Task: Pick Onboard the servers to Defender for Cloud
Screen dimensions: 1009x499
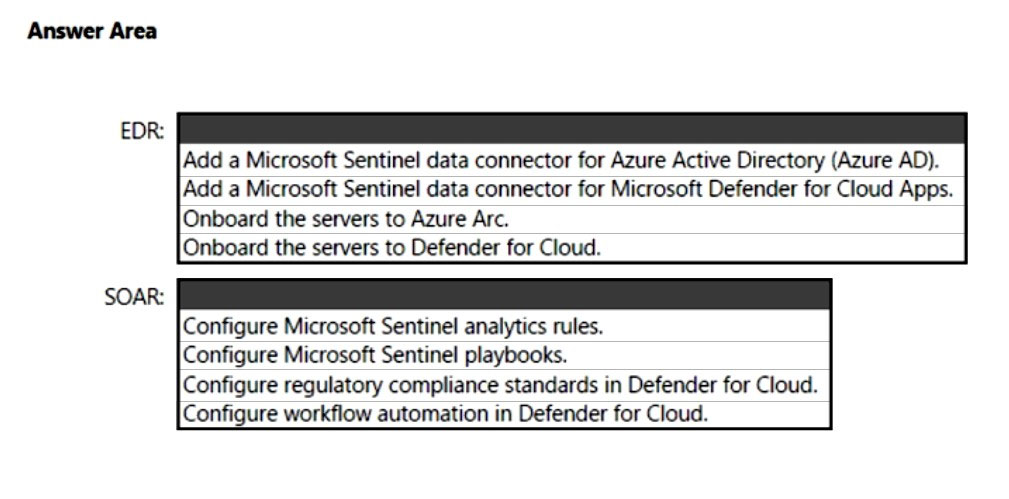Action: tap(392, 247)
